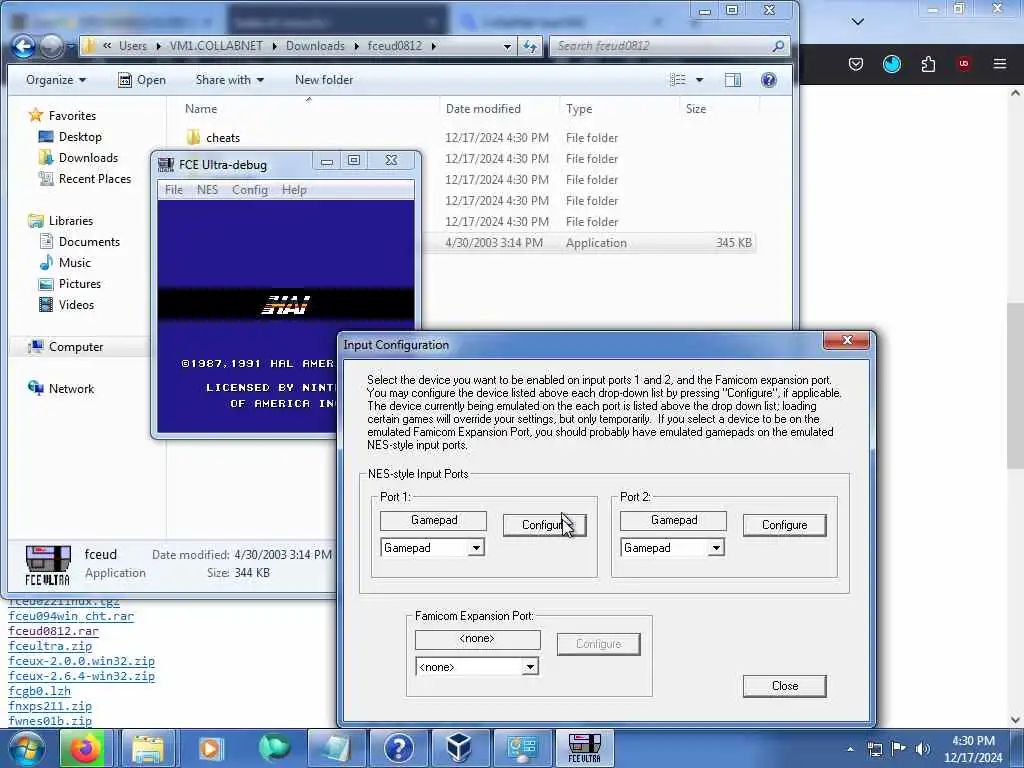The image size is (1024, 768).
Task: Open the Port 2 Gamepad dropdown
Action: point(716,548)
